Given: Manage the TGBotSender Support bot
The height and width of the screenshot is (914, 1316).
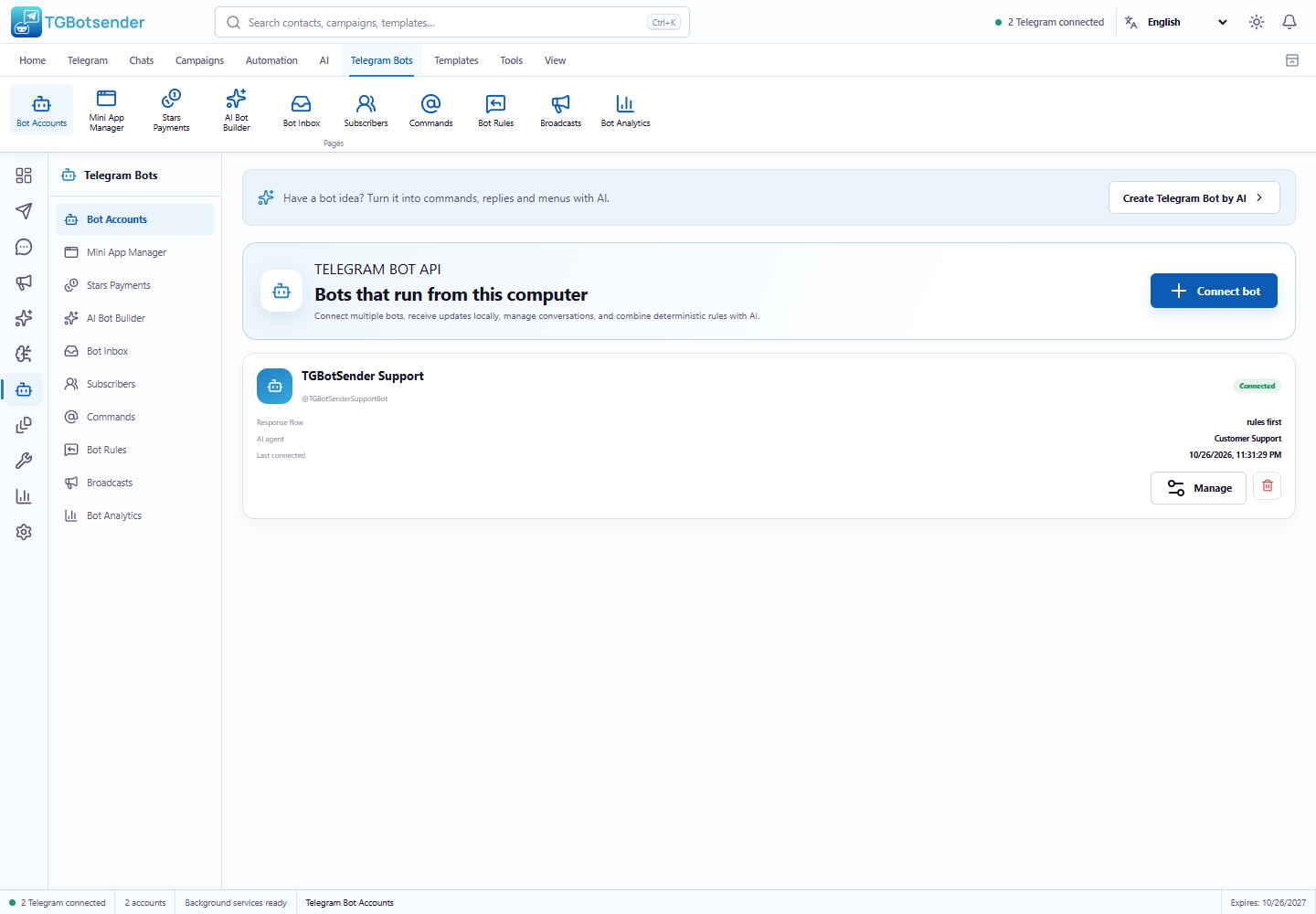Looking at the screenshot, I should coord(1198,488).
